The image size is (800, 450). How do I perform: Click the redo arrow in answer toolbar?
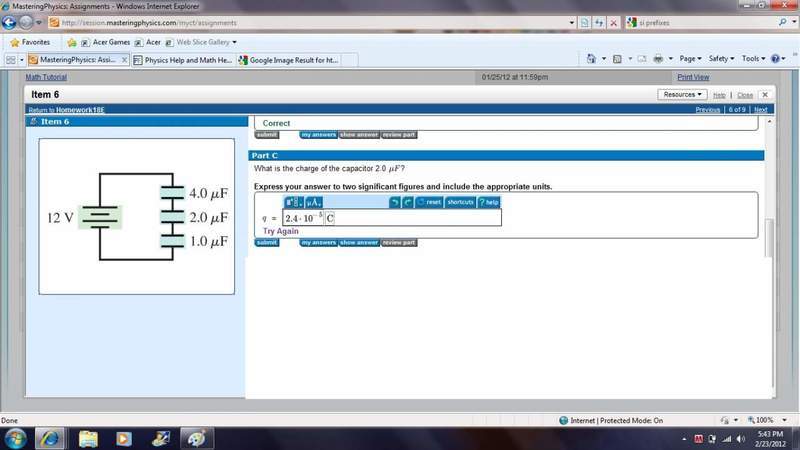tap(407, 202)
